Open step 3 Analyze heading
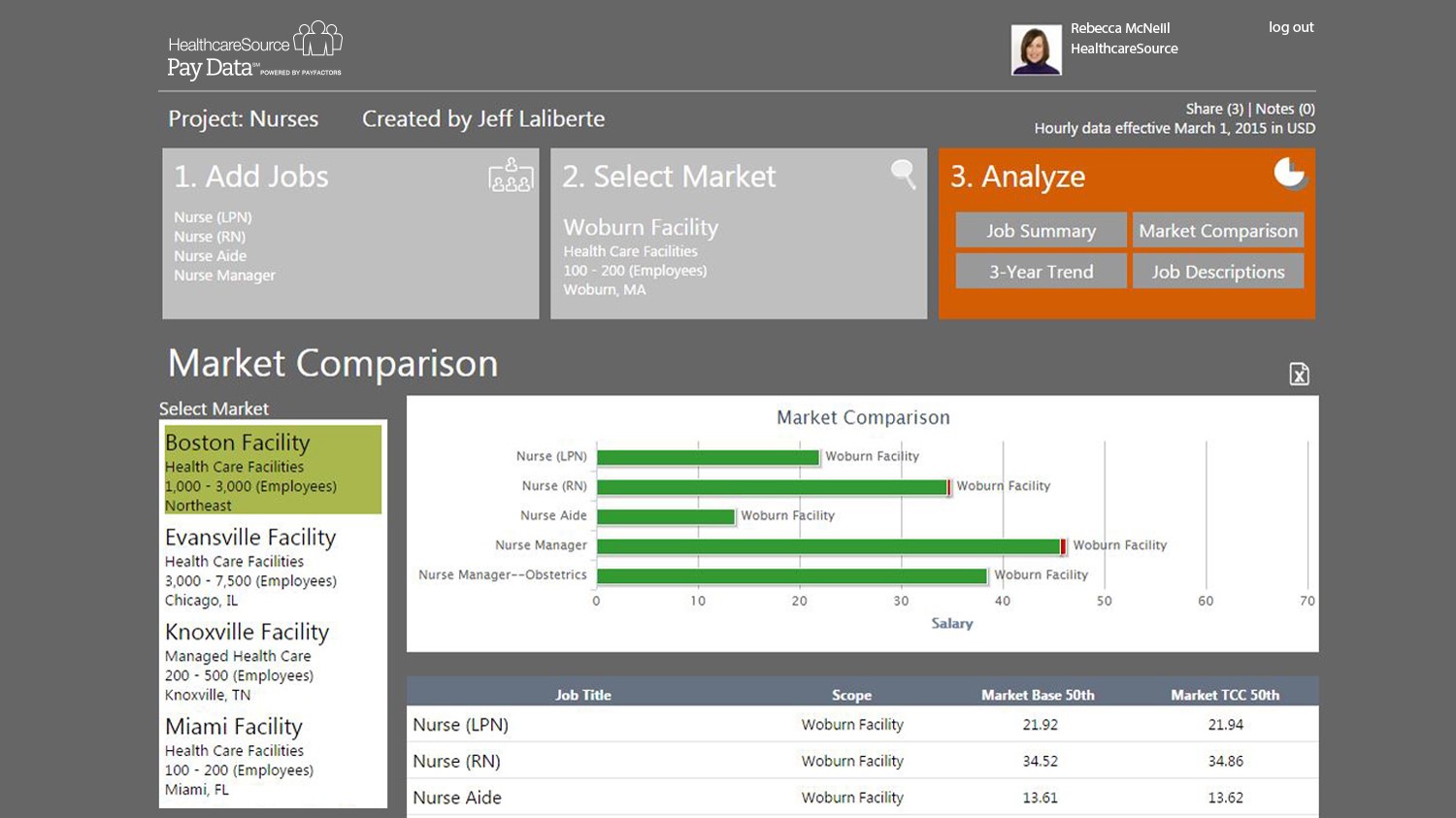This screenshot has width=1456, height=818. point(1017,177)
